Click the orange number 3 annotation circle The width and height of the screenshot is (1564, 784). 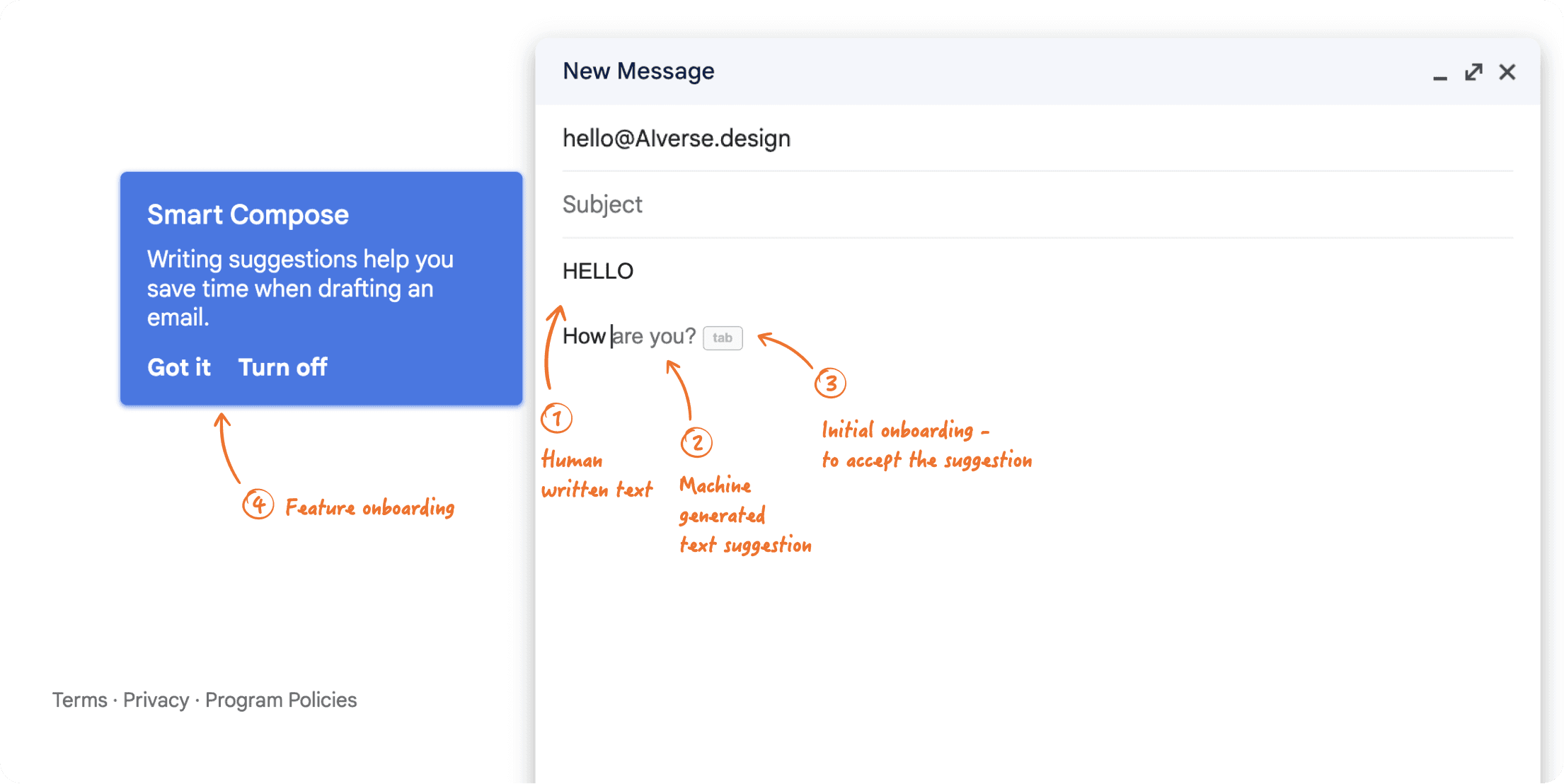(831, 382)
